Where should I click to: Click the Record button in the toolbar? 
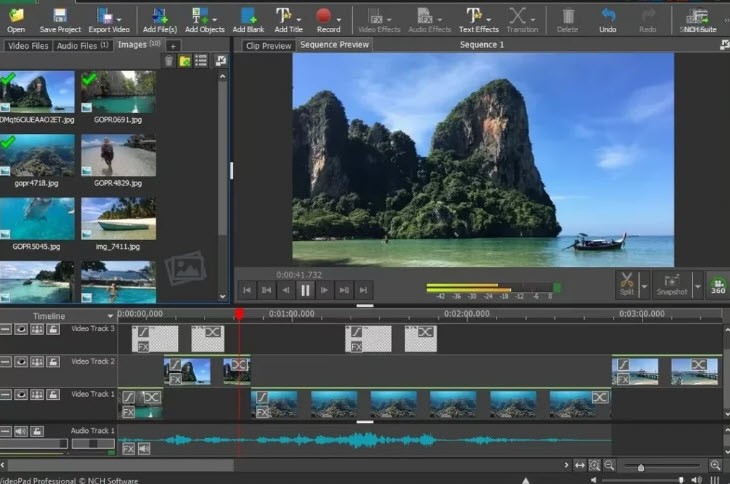point(324,20)
